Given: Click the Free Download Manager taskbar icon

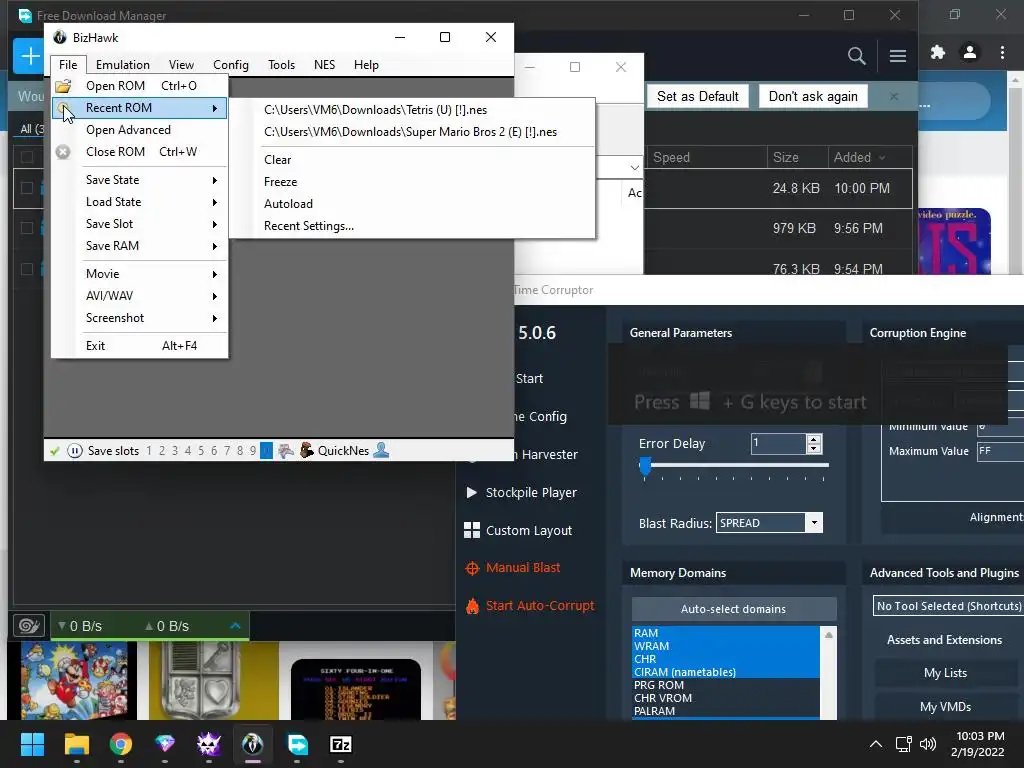Looking at the screenshot, I should pyautogui.click(x=297, y=744).
